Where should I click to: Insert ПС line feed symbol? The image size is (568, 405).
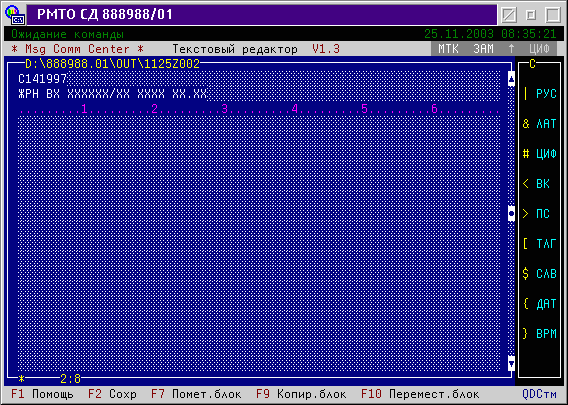536,214
